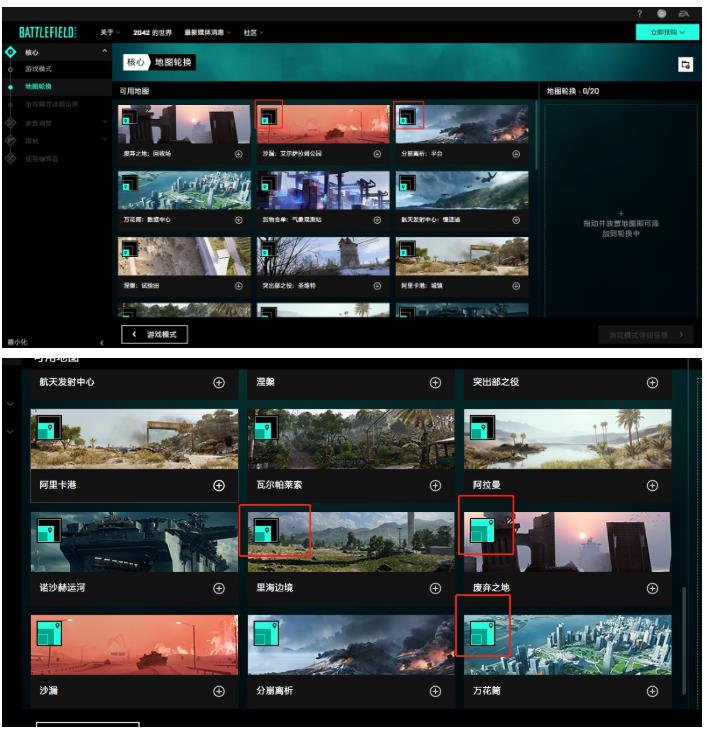707x732 pixels.
Task: Click the 瓦尔帕莱索 map thumbnail
Action: pyautogui.click(x=351, y=439)
